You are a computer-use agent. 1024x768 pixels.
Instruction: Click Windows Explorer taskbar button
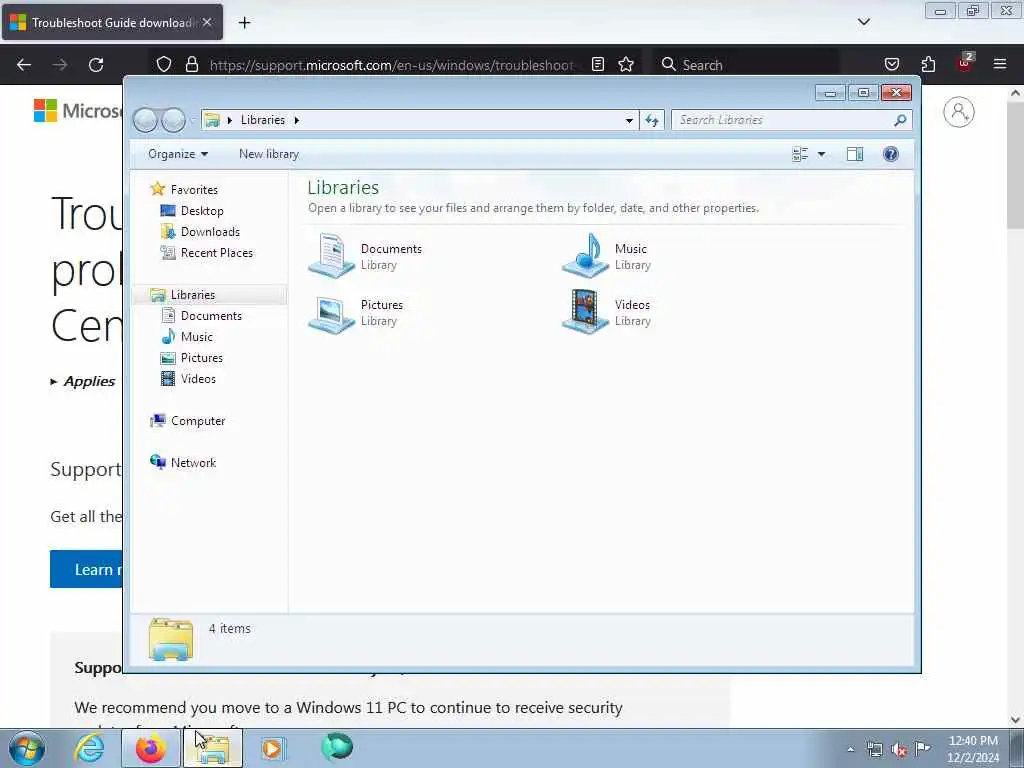tap(213, 748)
